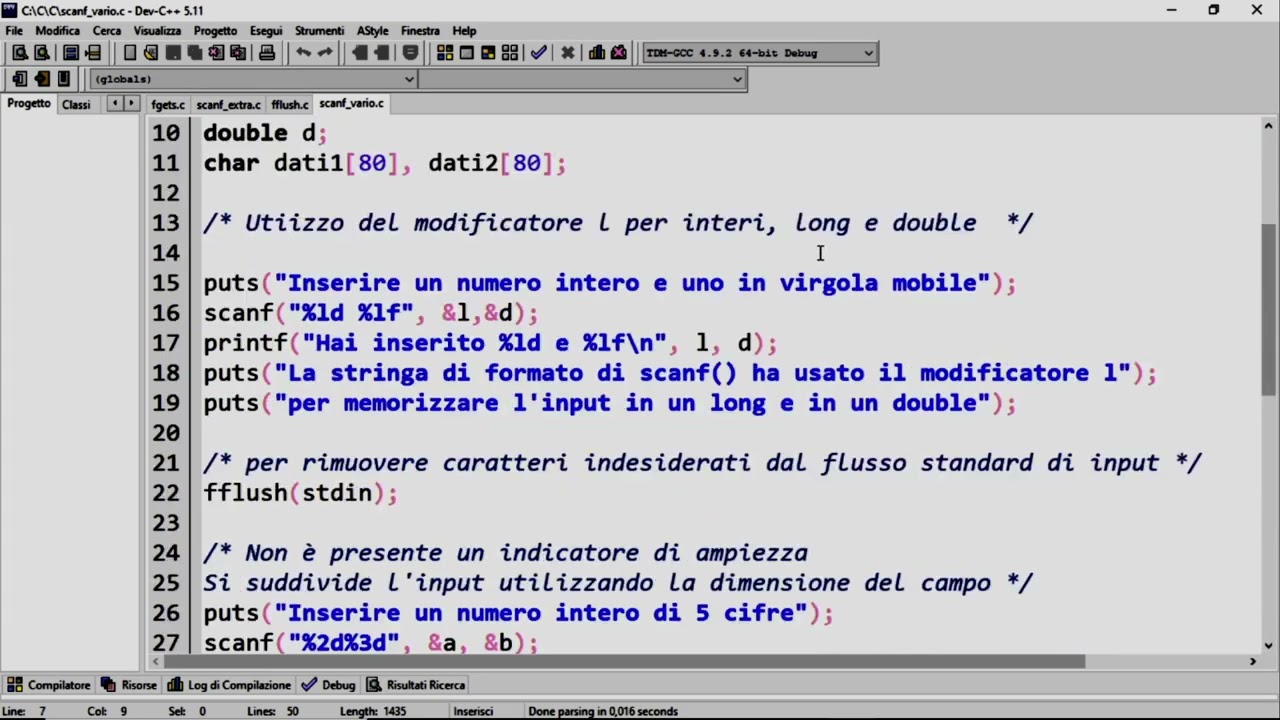This screenshot has height=720, width=1280.
Task: Click the Compile and Run toolbar icon
Action: 488,53
